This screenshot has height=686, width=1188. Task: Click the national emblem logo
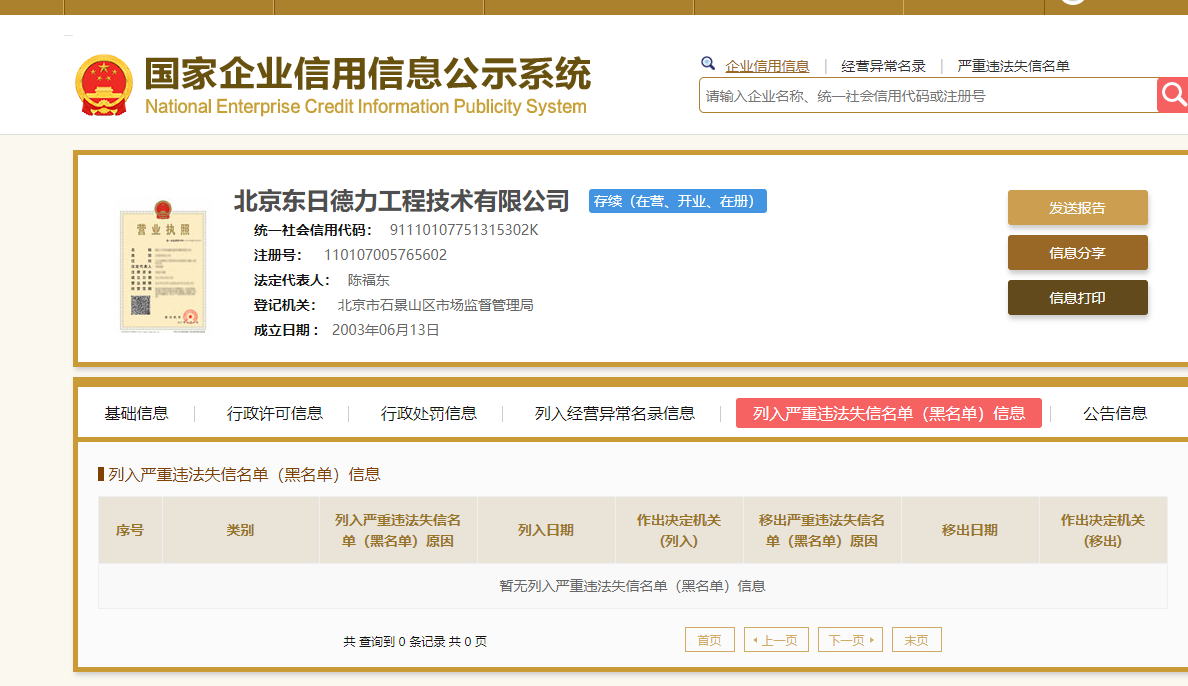104,85
